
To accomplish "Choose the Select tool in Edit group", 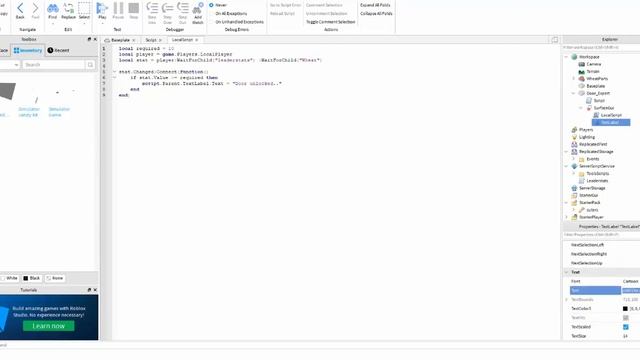I will 84,11.
